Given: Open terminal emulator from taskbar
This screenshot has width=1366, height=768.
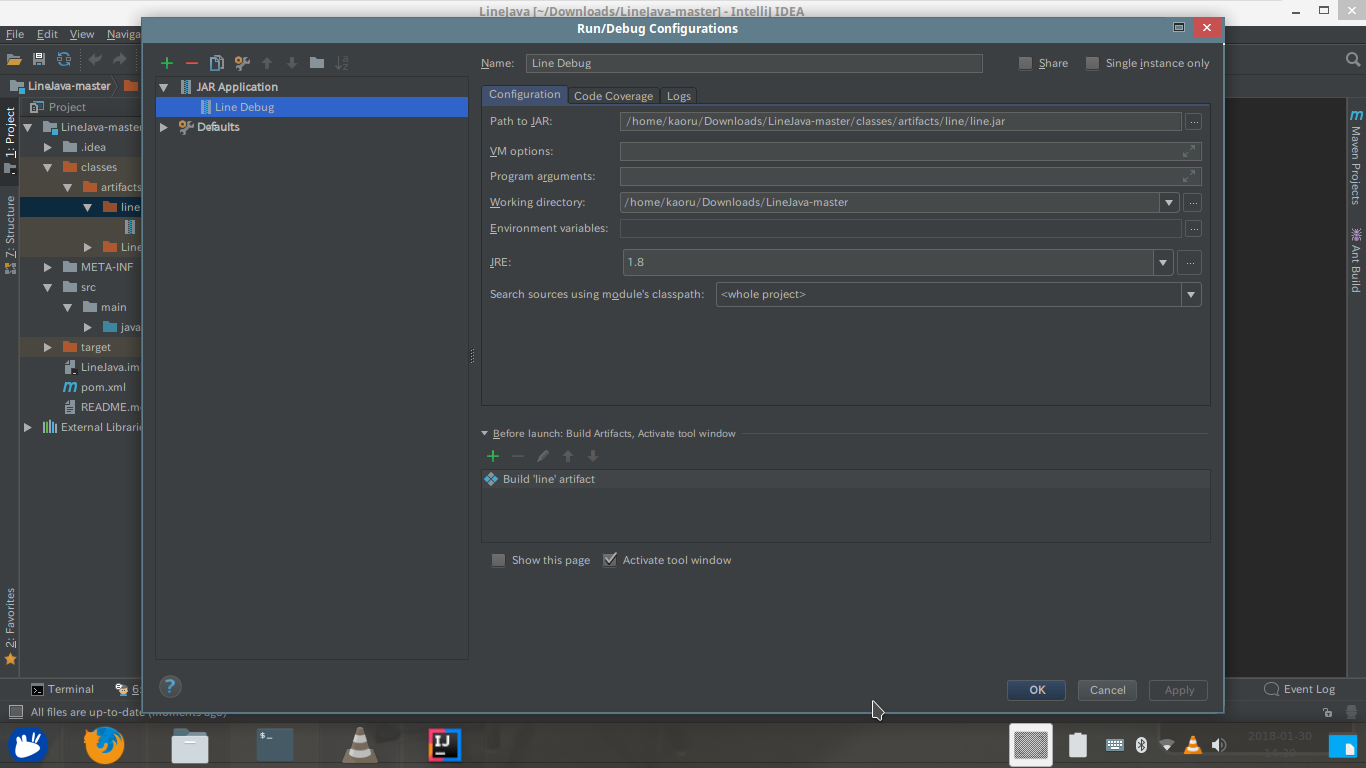Looking at the screenshot, I should 275,746.
